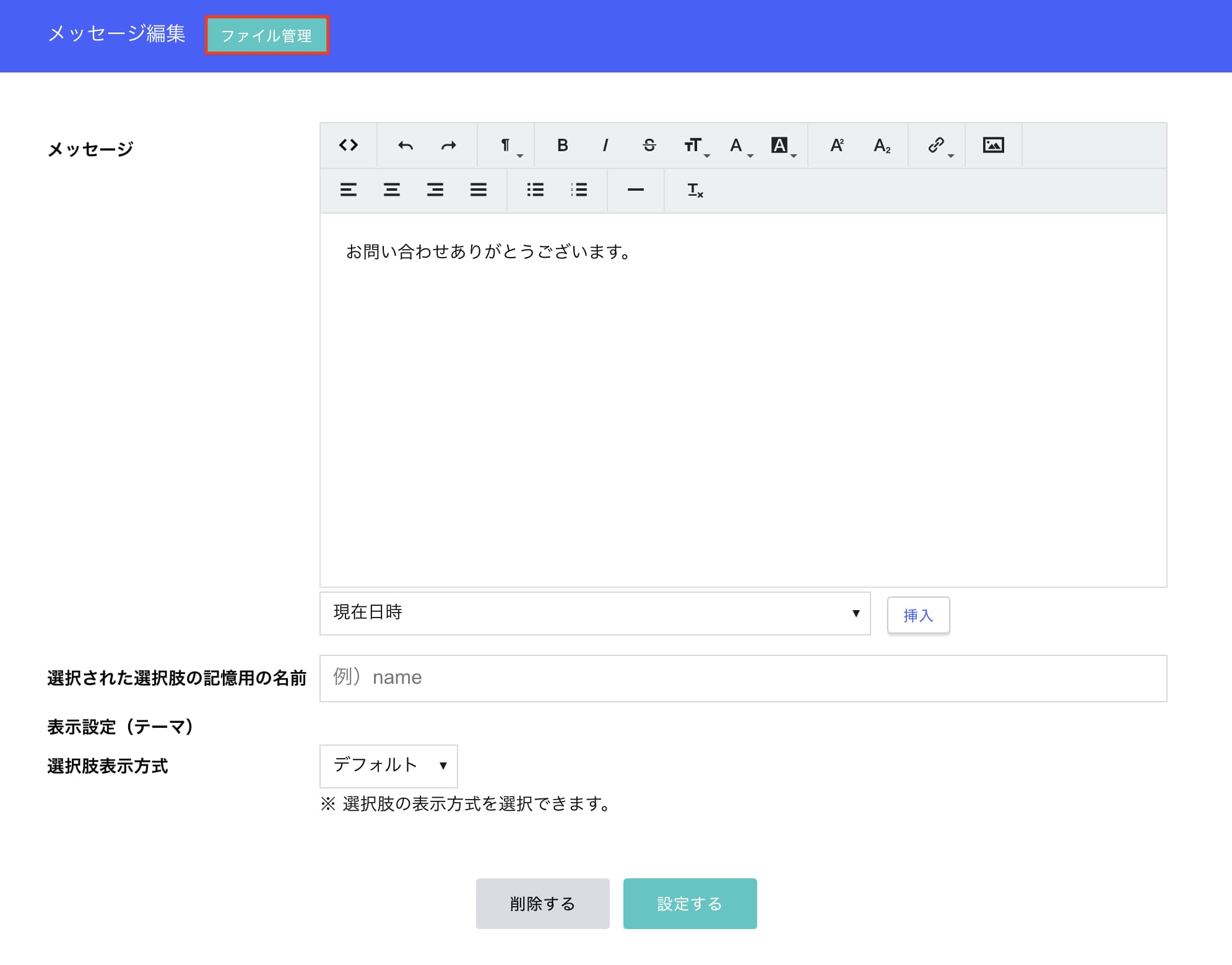This screenshot has width=1232, height=965.
Task: Click the 挿入 insert button
Action: click(918, 615)
